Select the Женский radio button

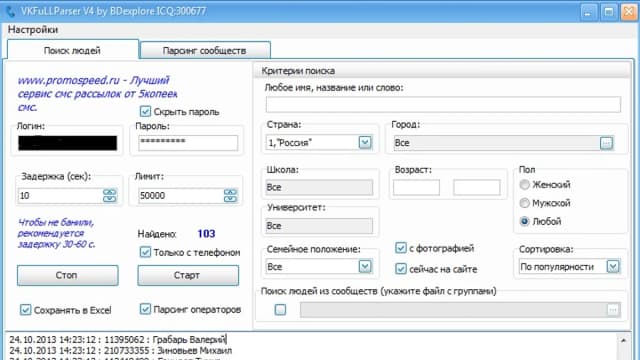click(524, 185)
